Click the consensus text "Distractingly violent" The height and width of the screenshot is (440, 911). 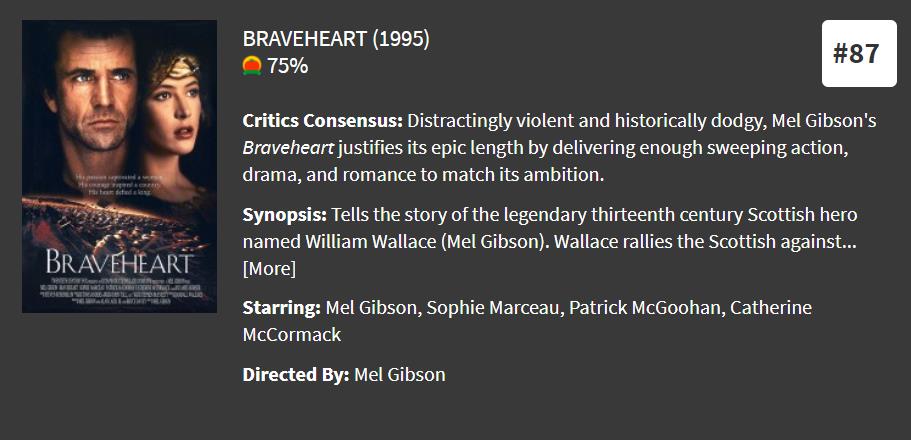click(494, 121)
